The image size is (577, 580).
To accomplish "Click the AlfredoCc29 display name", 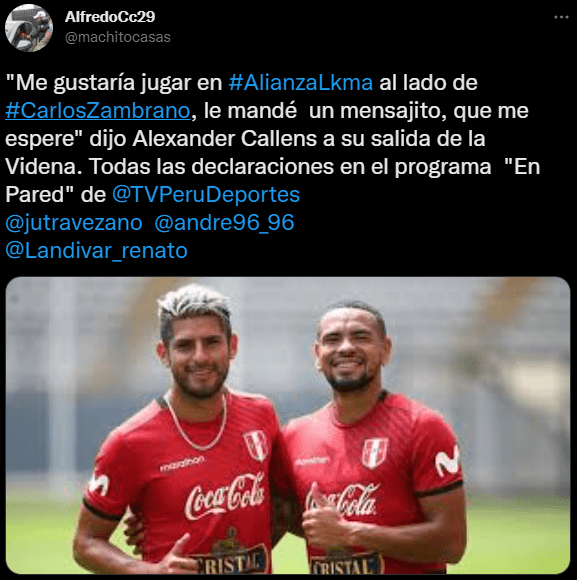I will pyautogui.click(x=110, y=17).
